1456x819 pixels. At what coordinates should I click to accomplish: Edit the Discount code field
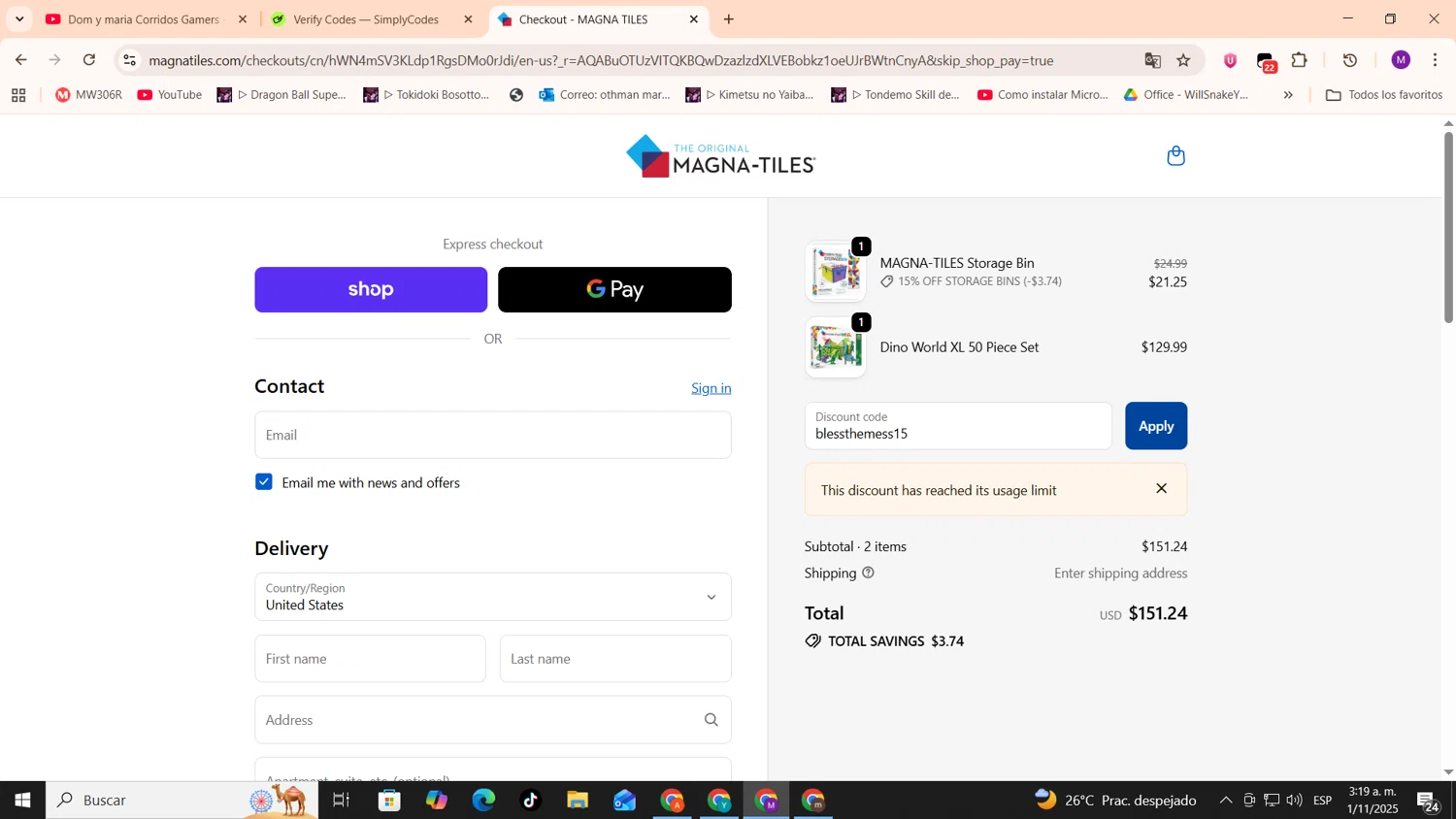click(958, 426)
